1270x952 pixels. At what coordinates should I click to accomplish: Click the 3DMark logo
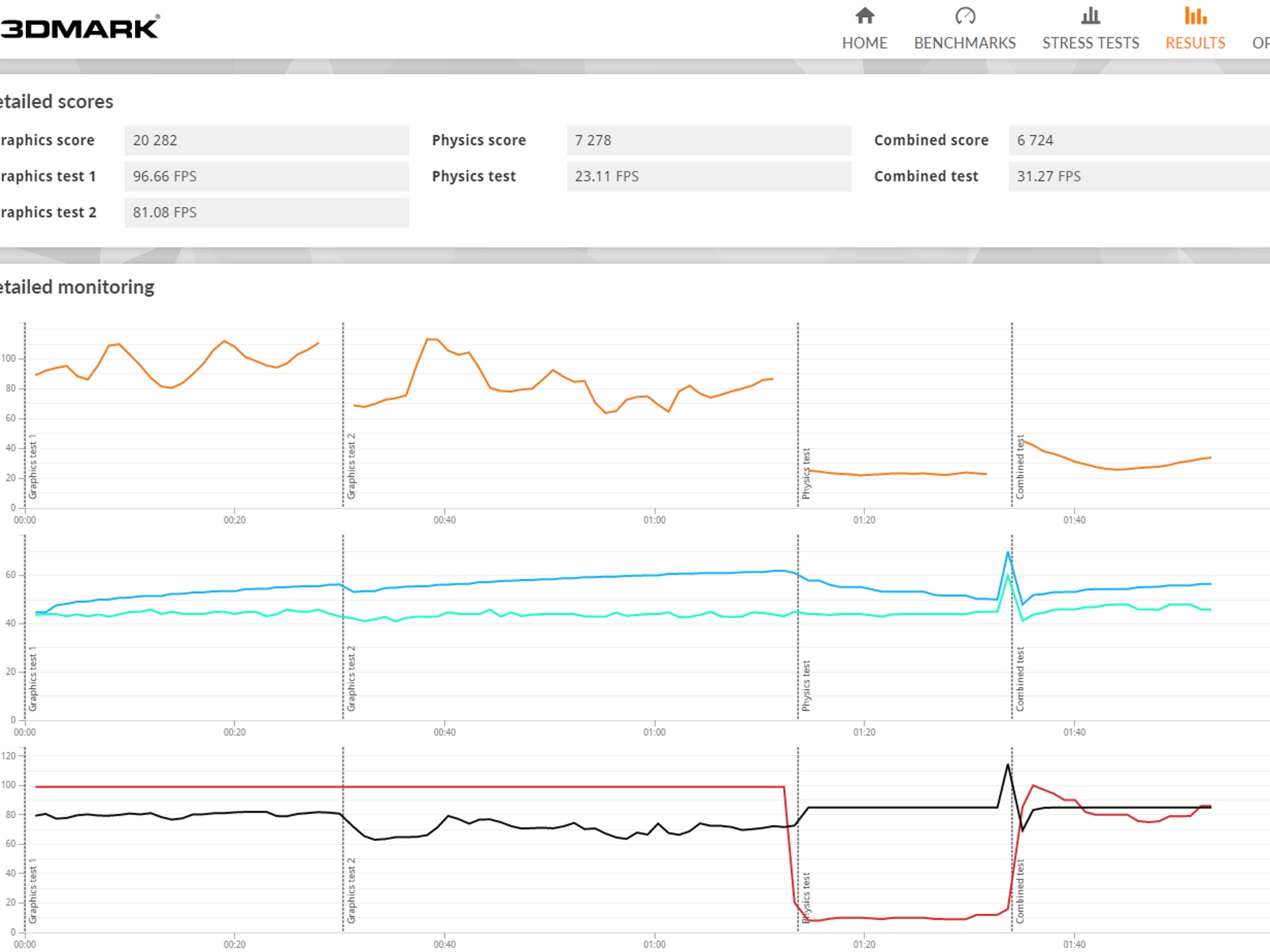pyautogui.click(x=79, y=28)
